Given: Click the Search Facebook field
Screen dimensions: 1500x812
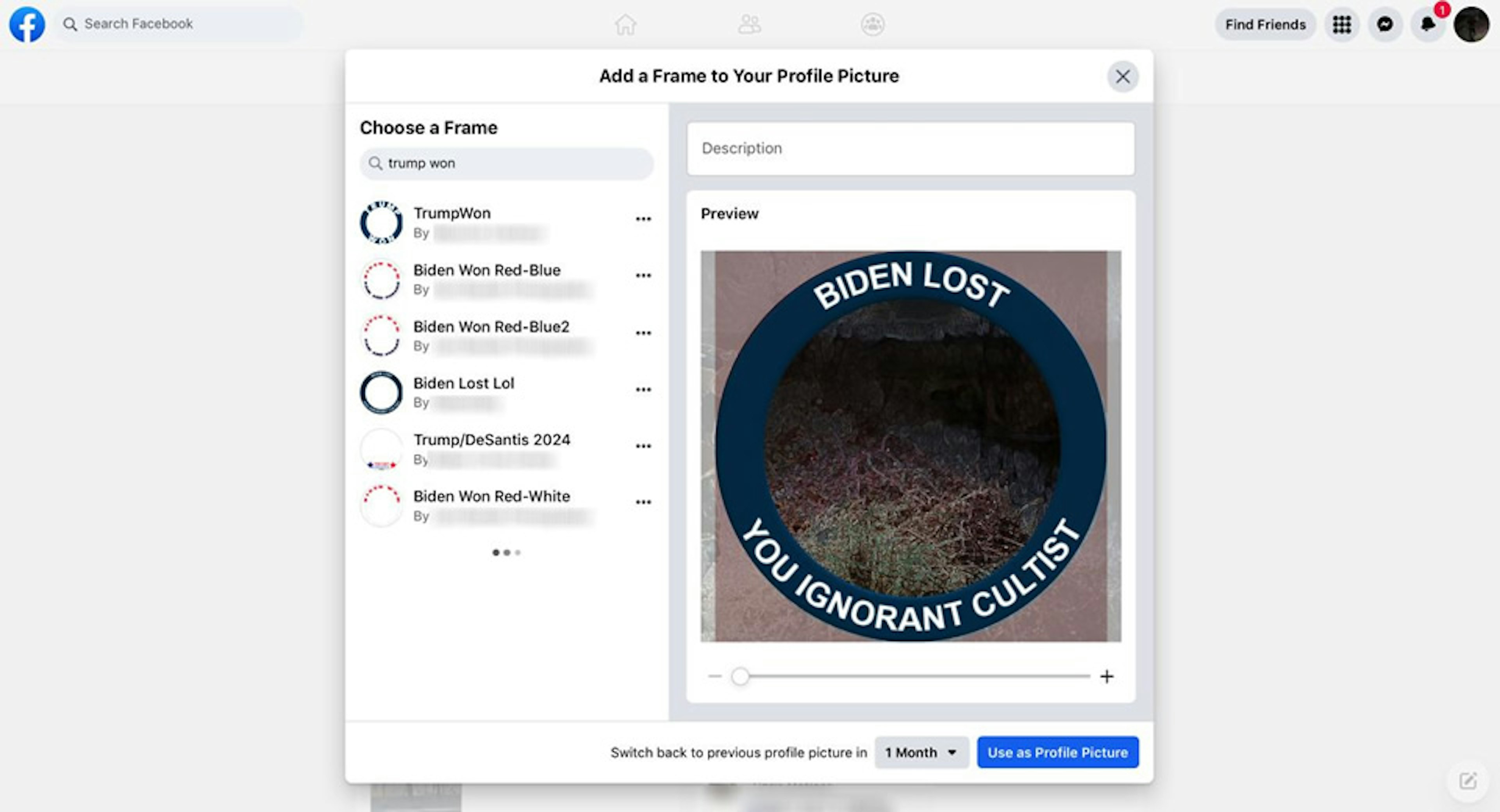Looking at the screenshot, I should coord(179,24).
